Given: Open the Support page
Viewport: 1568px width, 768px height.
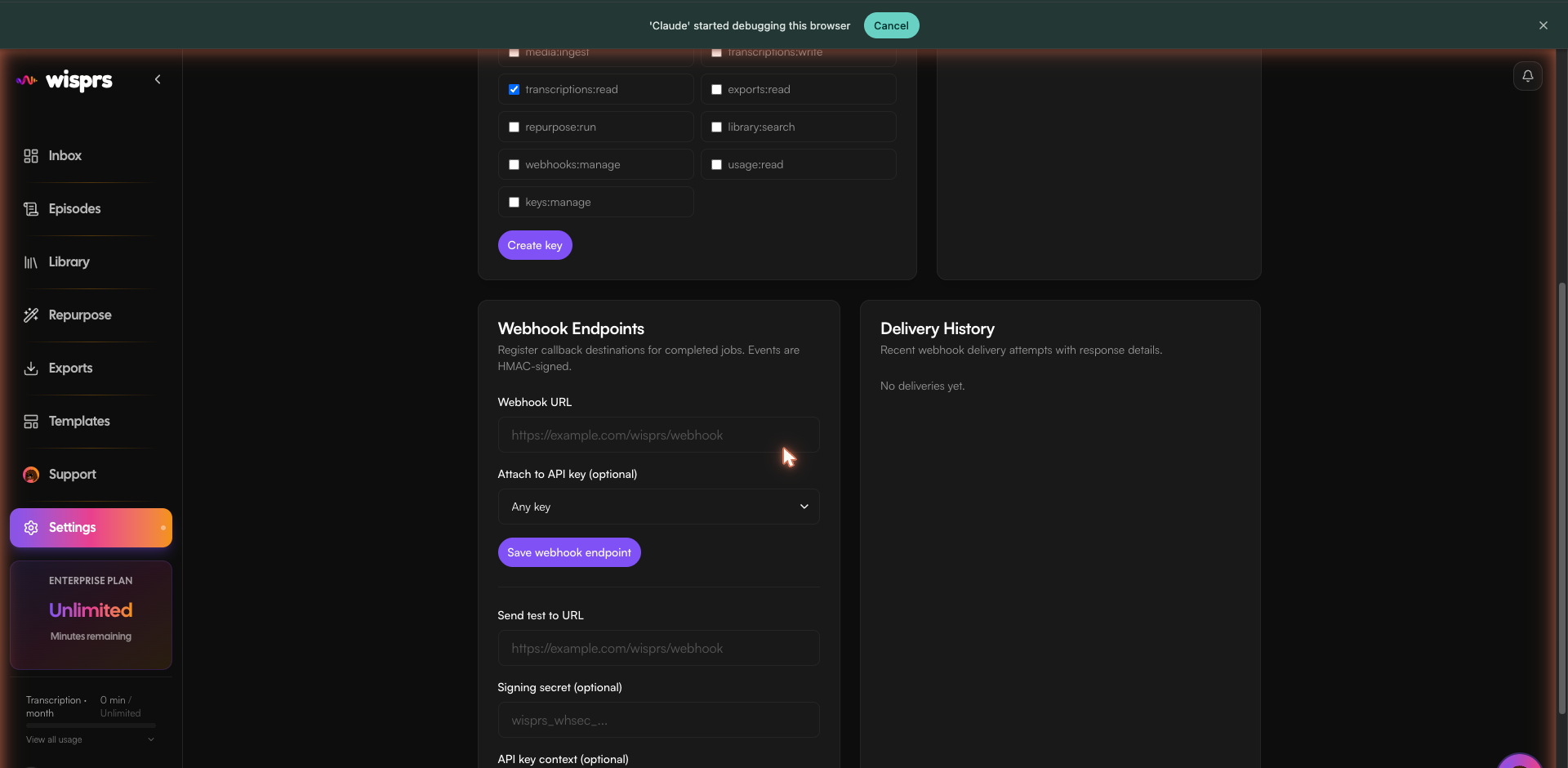Looking at the screenshot, I should point(91,475).
